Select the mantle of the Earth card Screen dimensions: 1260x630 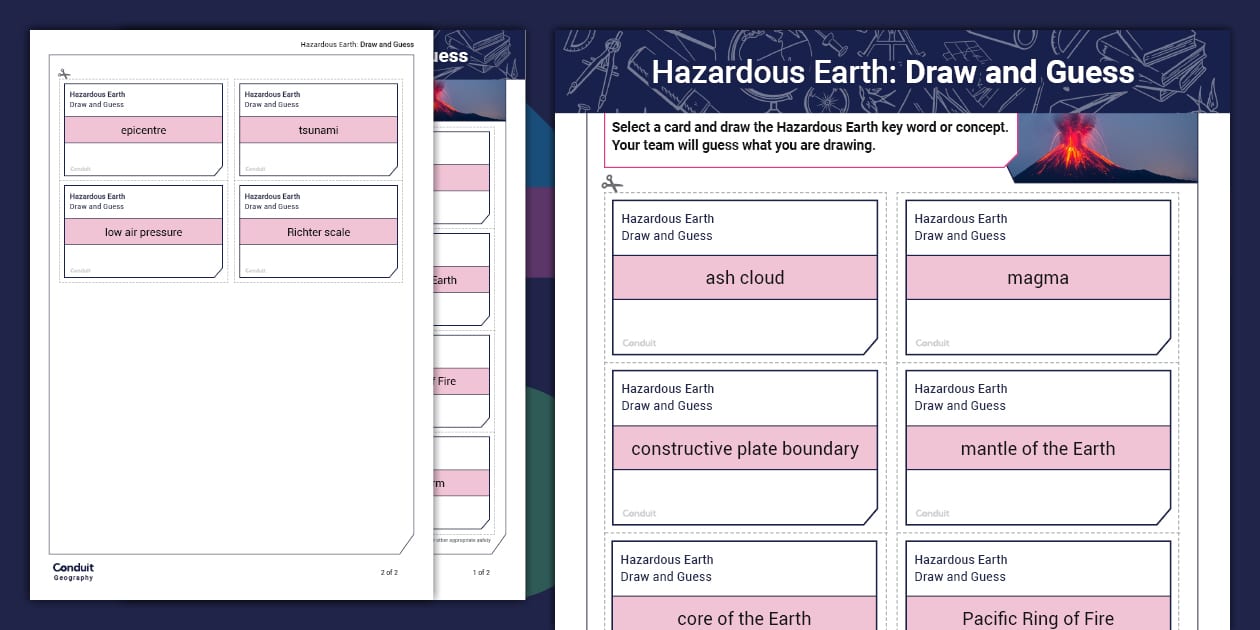tap(1038, 448)
